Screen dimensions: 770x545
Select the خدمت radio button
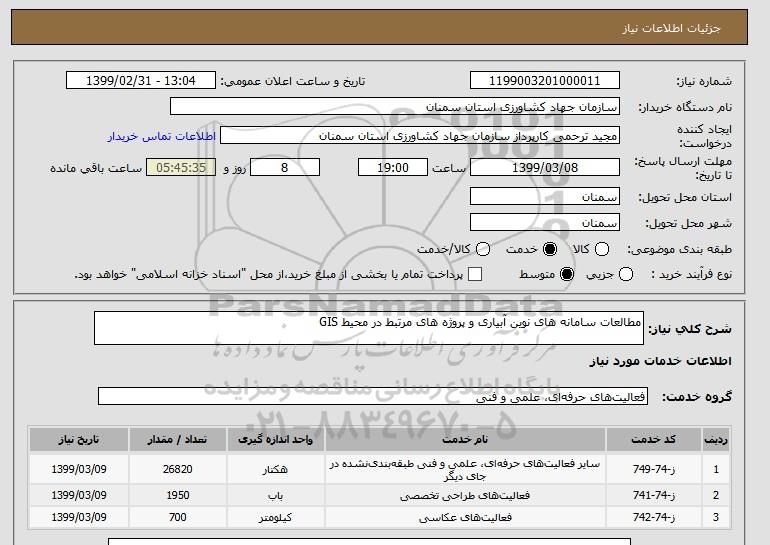[x=550, y=249]
